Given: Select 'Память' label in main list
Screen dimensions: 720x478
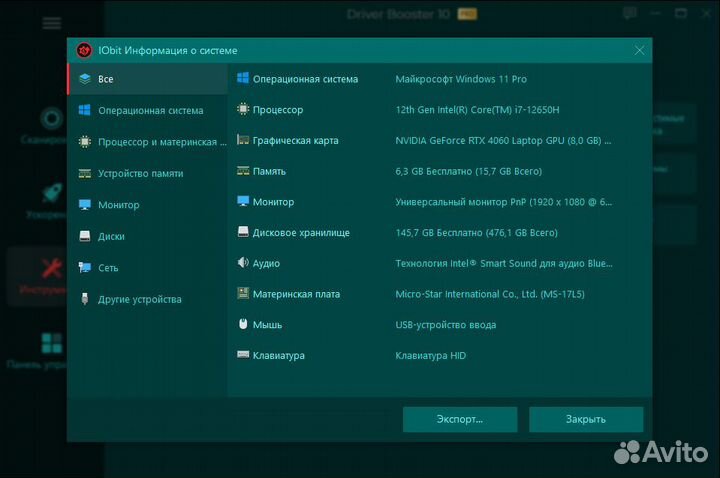Looking at the screenshot, I should click(269, 171).
